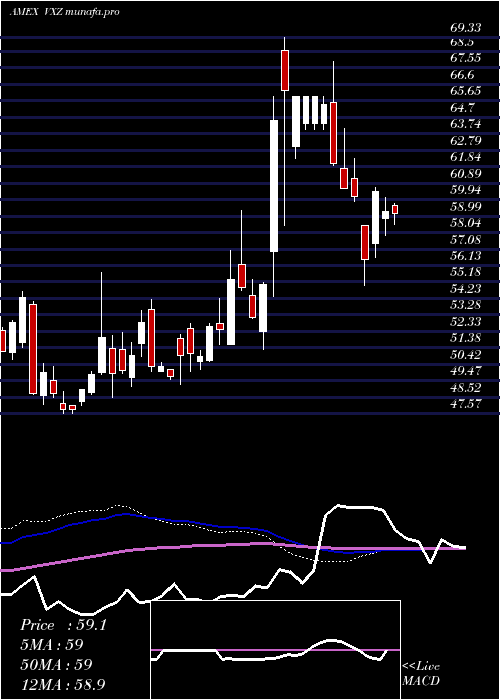
Task: Select the 61.84 price level
Action: (465, 157)
